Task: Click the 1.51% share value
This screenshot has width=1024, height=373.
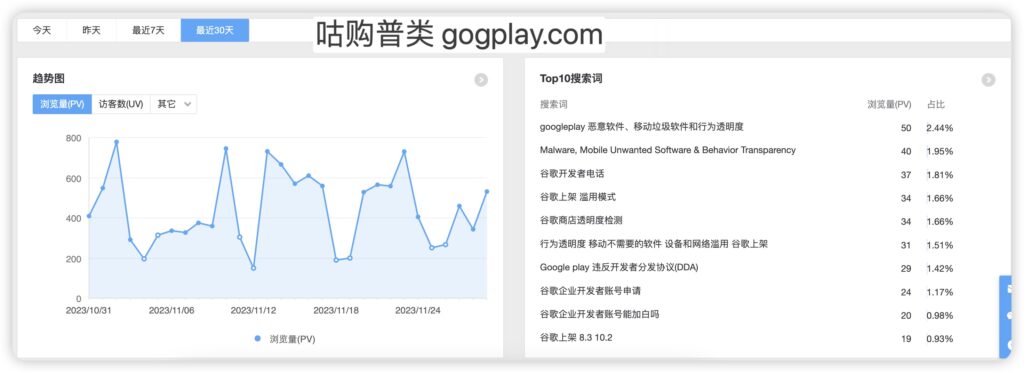Action: [x=940, y=246]
